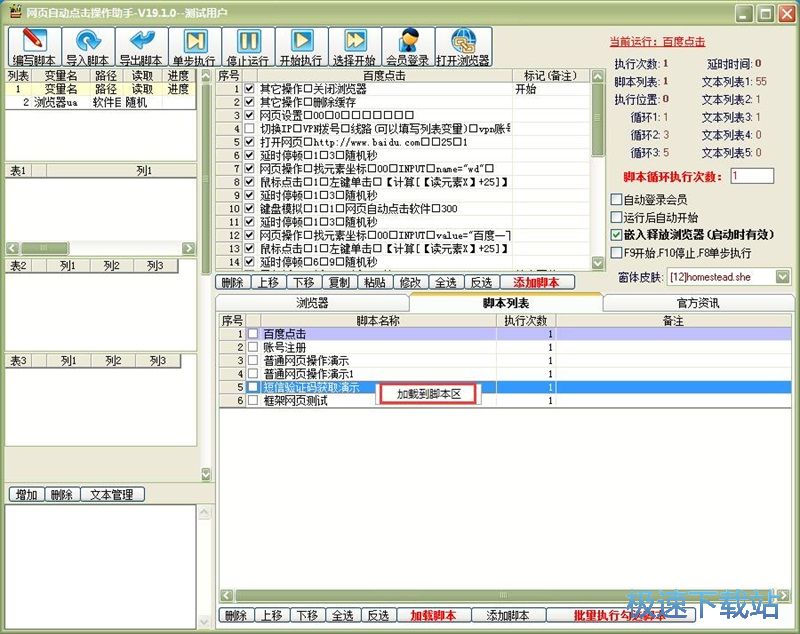Select the 普通网页操作演示1 script row
Screen dimensions: 800x634
pyautogui.click(x=505, y=373)
